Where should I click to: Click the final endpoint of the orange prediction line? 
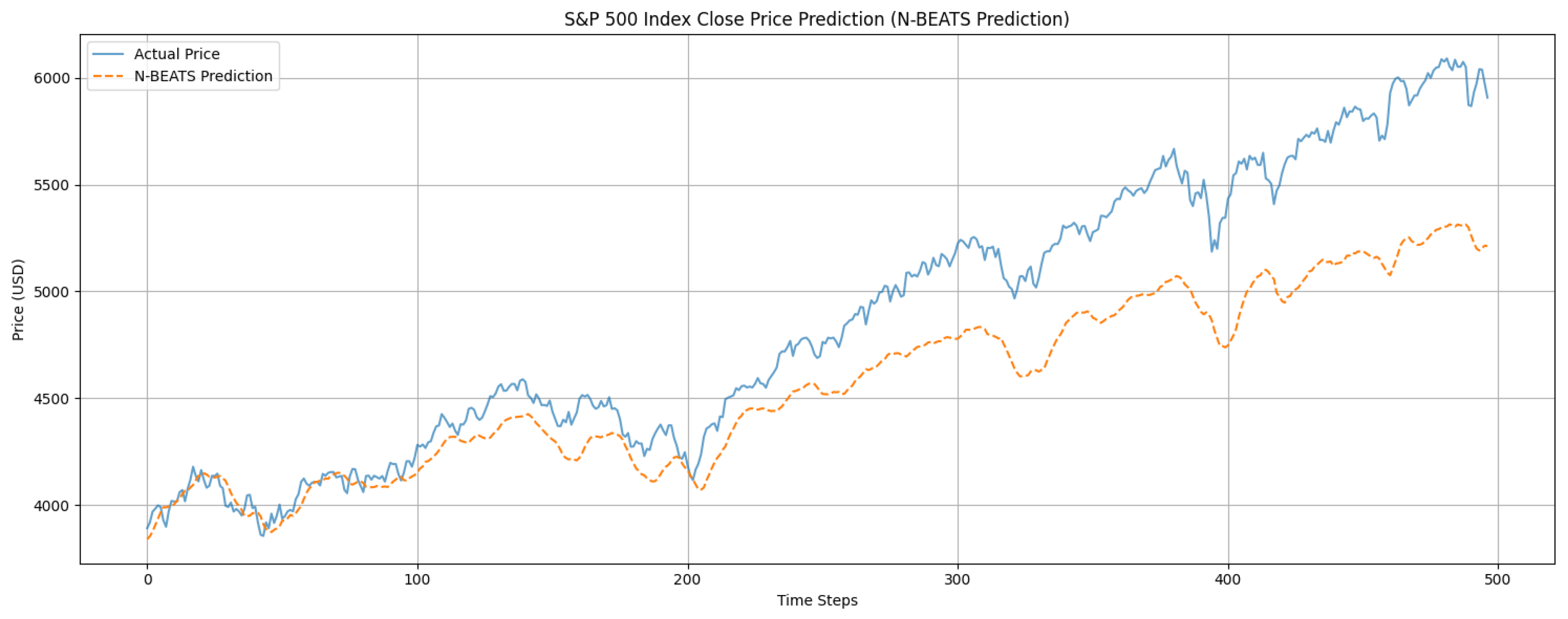point(1488,246)
